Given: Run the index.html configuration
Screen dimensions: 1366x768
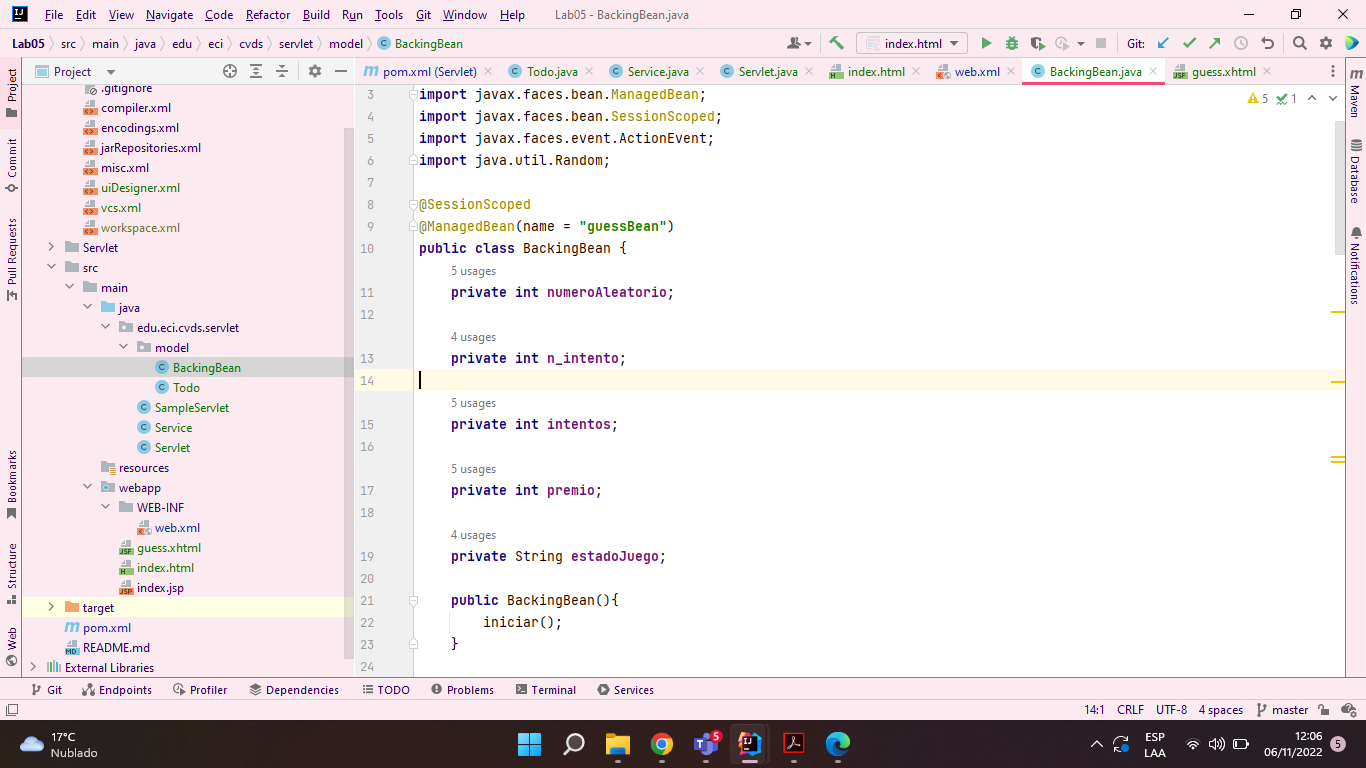Looking at the screenshot, I should [x=985, y=43].
